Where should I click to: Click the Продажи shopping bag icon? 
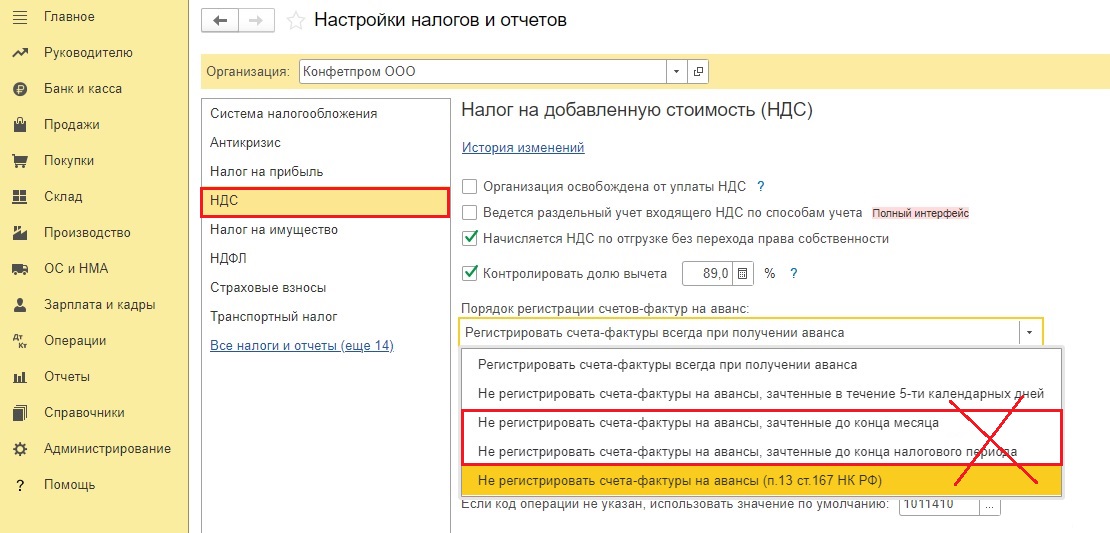coord(20,125)
